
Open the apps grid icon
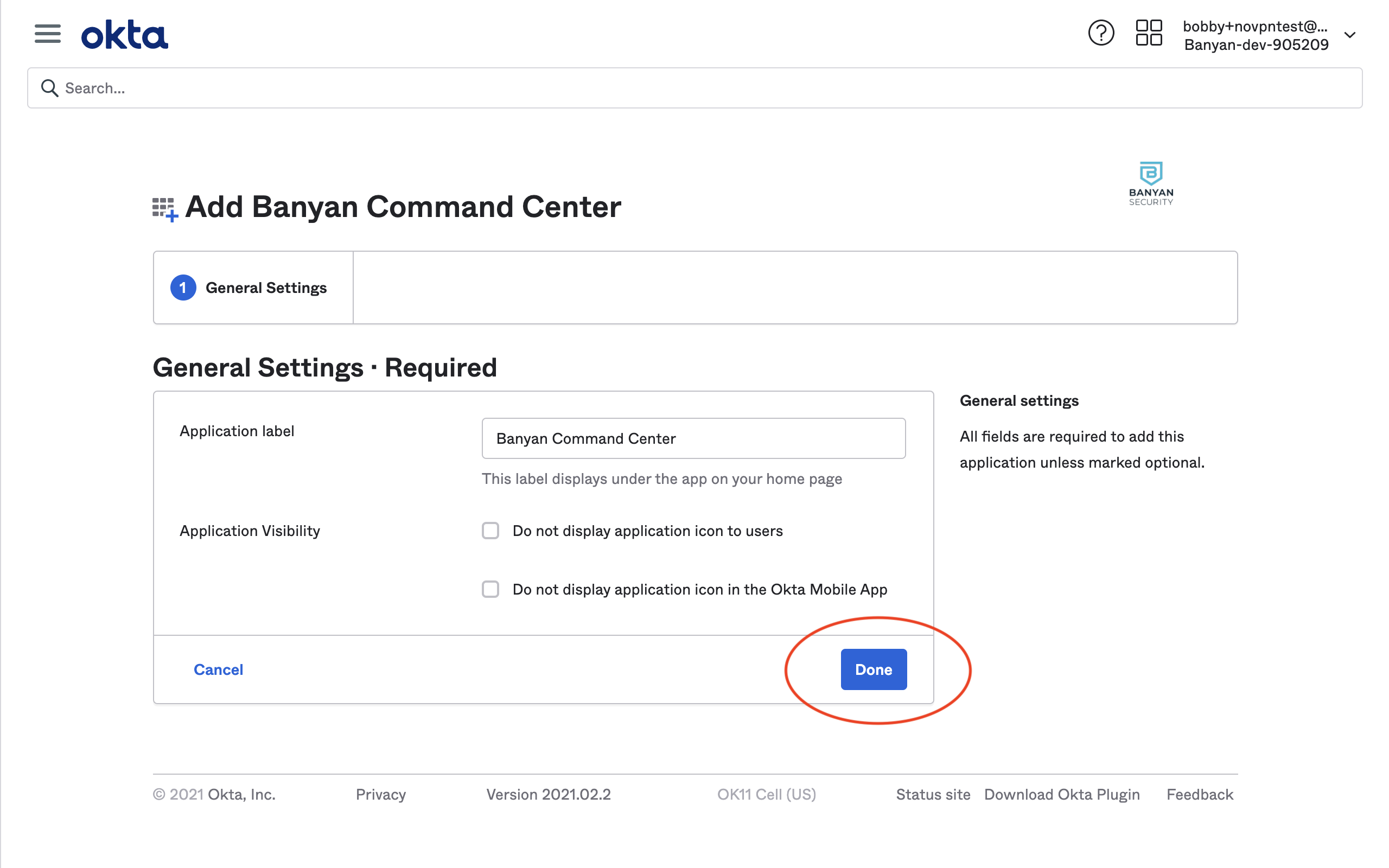point(1149,33)
